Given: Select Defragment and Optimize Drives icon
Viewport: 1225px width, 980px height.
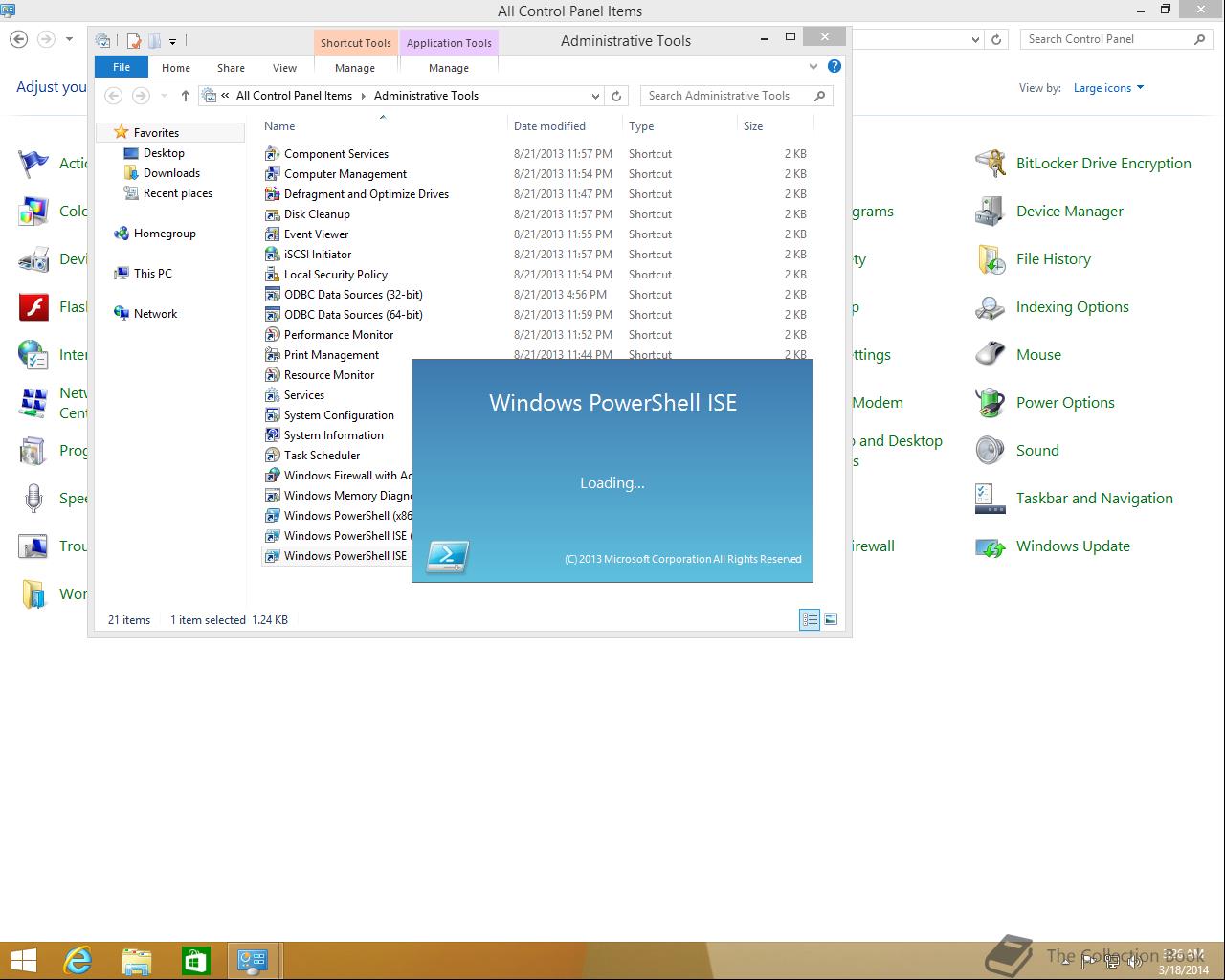Looking at the screenshot, I should 273,194.
